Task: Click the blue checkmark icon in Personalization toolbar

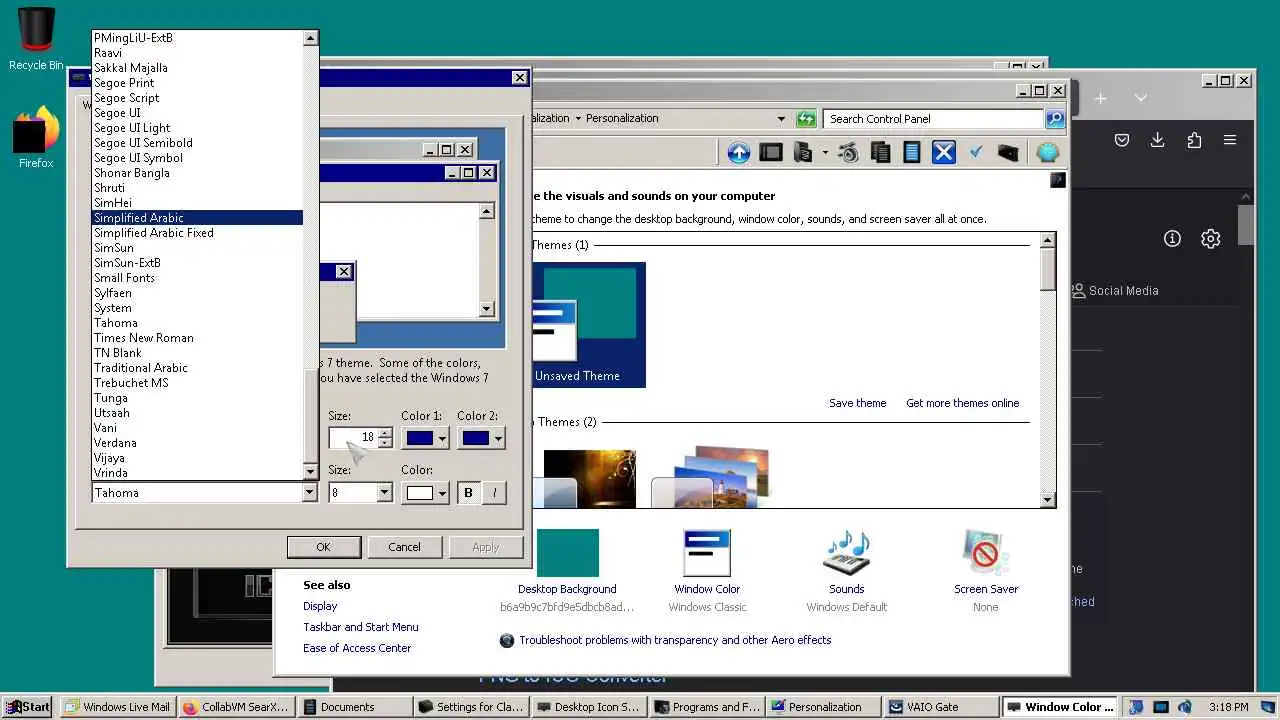Action: pos(976,152)
